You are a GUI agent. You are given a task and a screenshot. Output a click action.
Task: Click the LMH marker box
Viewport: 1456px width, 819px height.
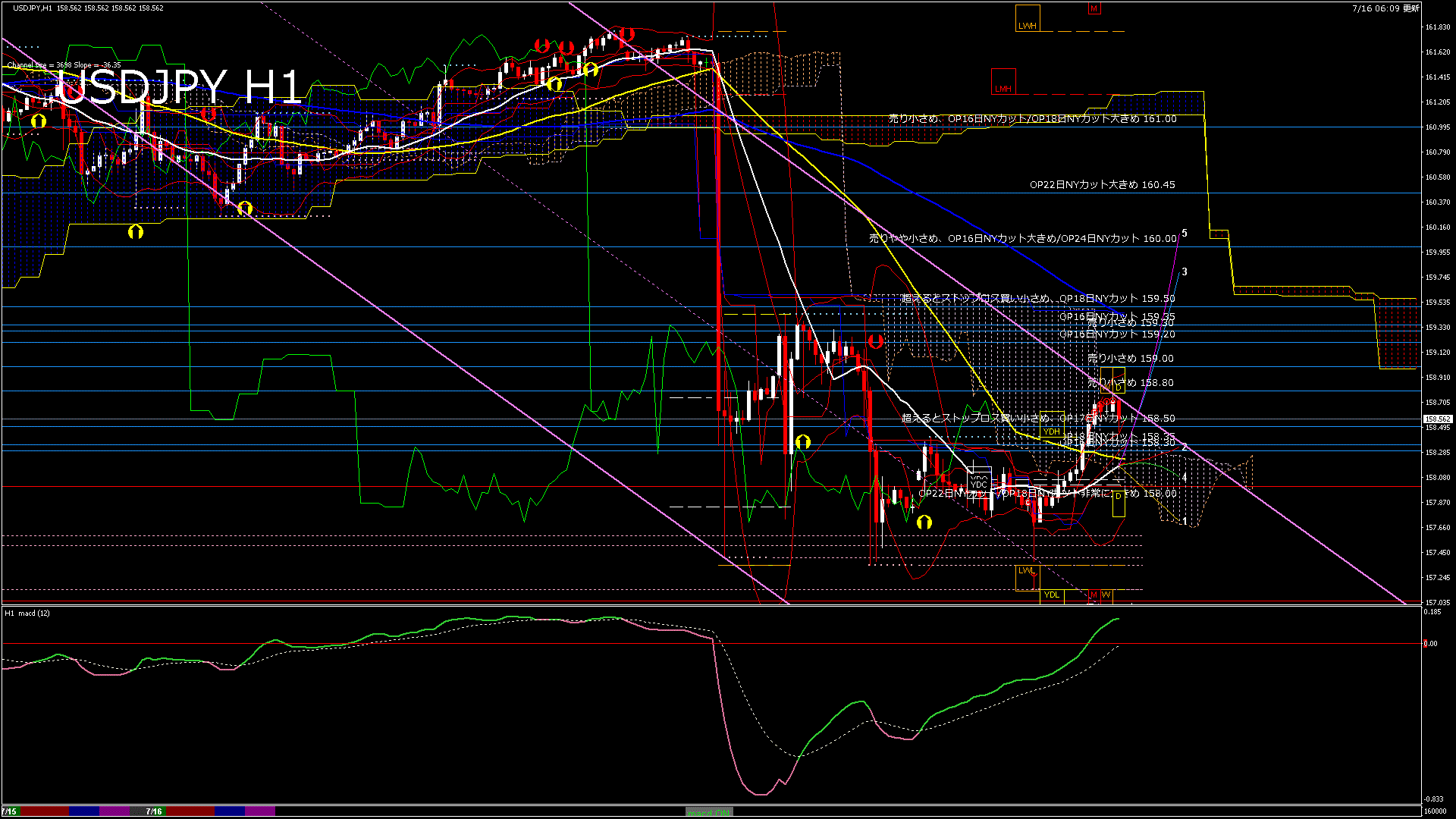[x=1003, y=81]
